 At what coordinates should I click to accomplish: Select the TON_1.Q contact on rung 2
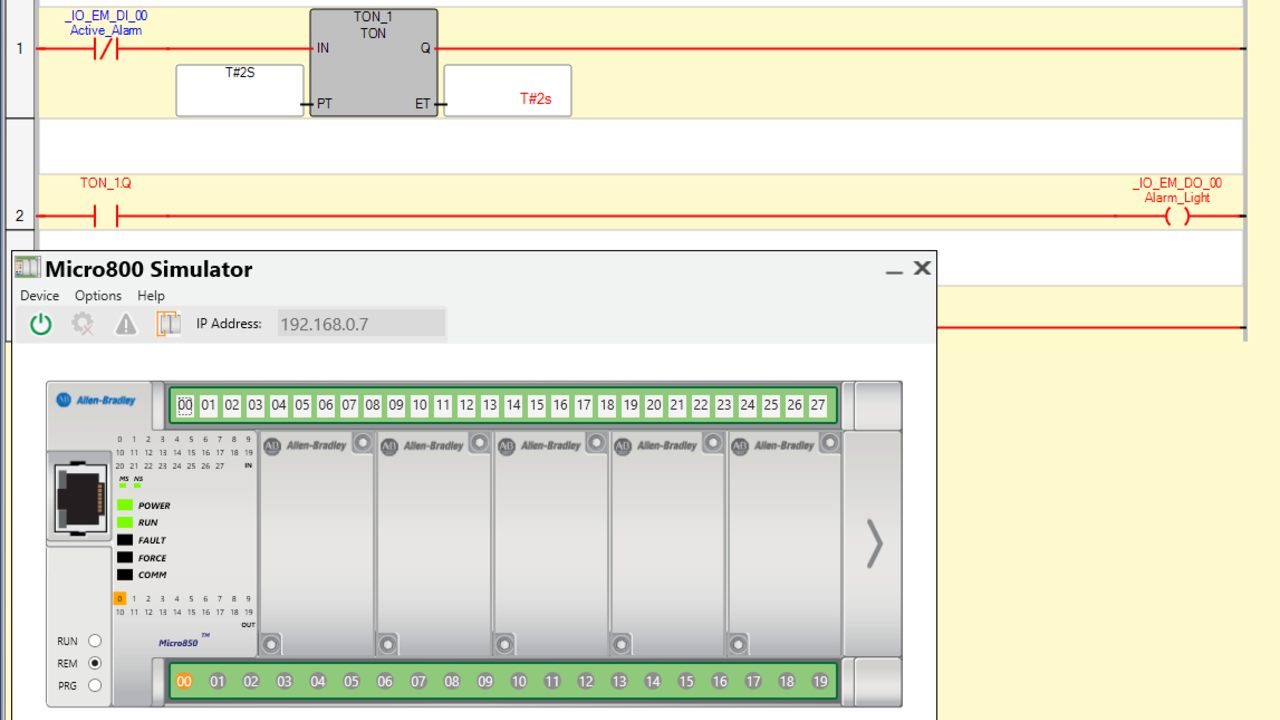click(x=106, y=216)
